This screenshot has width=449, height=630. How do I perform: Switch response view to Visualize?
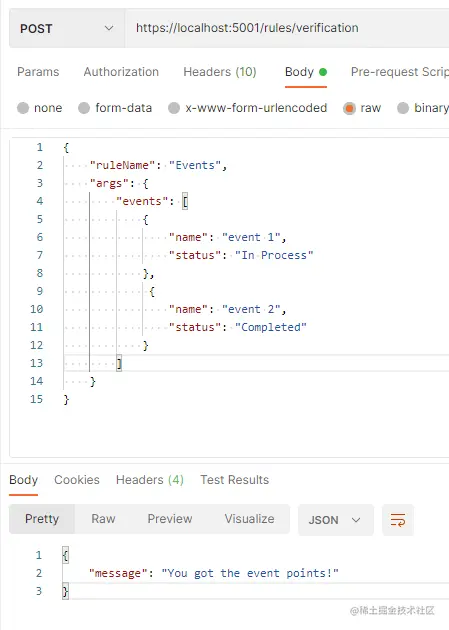[x=249, y=519]
